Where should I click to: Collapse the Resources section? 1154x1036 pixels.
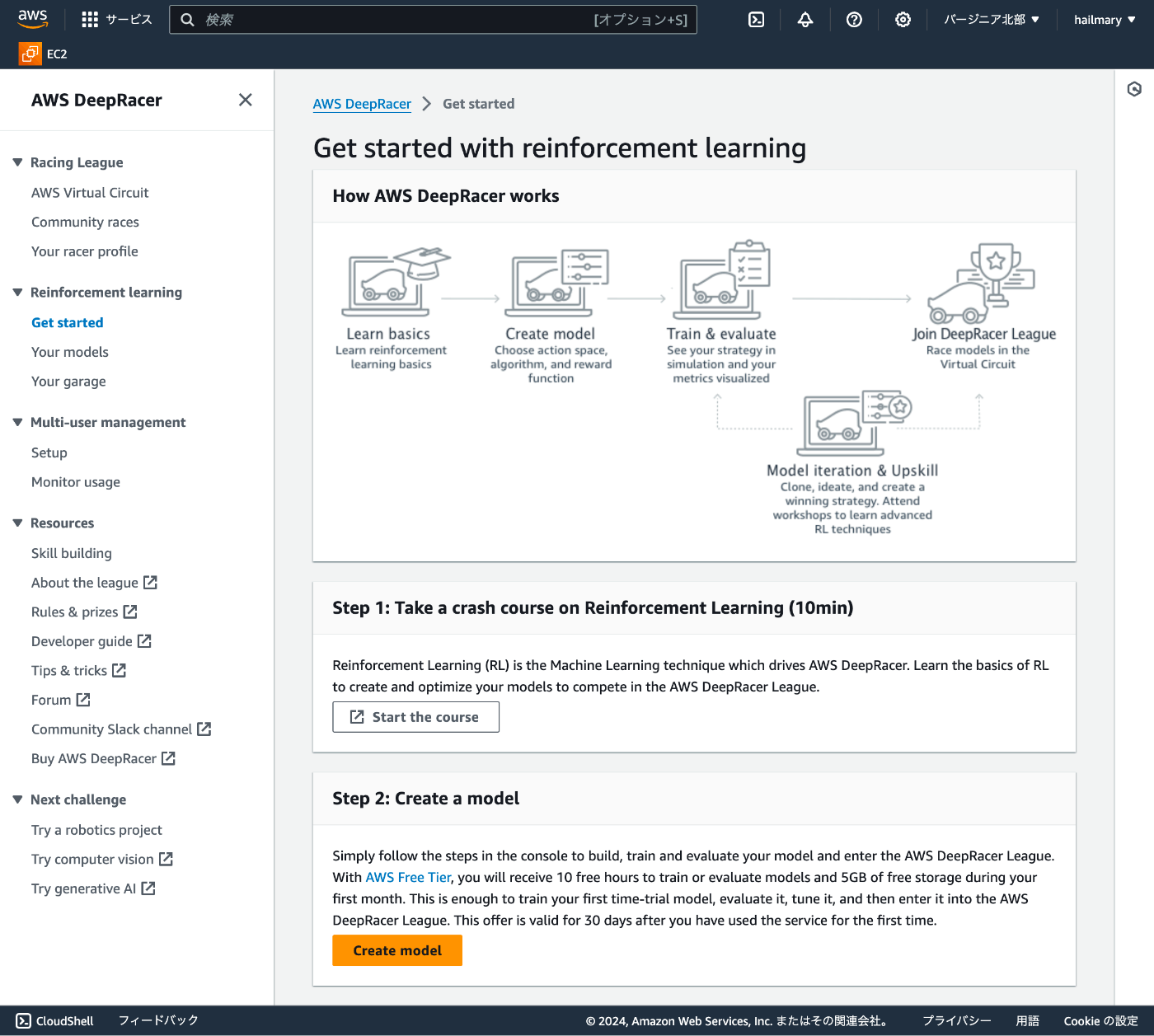click(x=17, y=523)
